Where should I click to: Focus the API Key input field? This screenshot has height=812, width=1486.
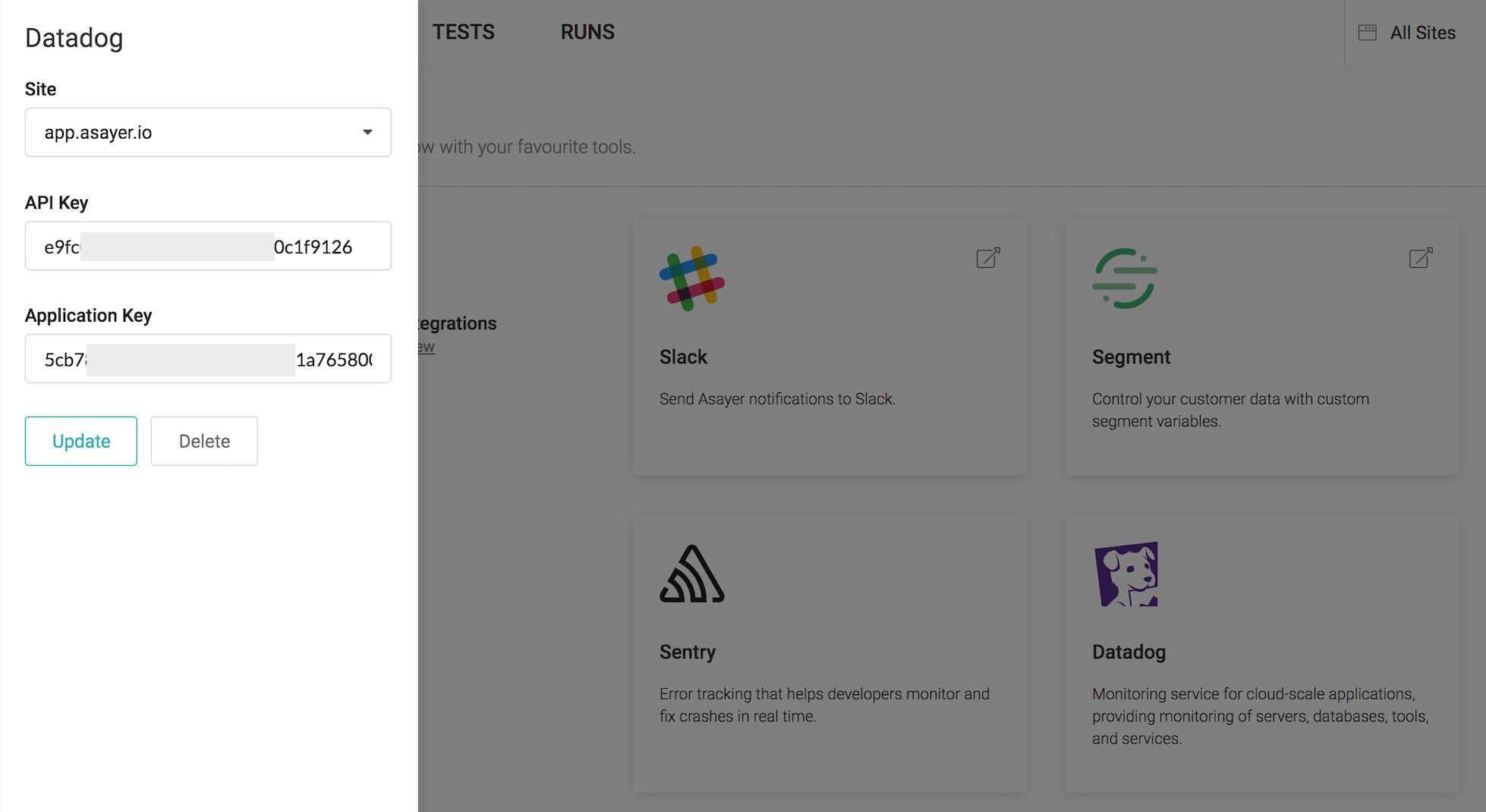207,246
